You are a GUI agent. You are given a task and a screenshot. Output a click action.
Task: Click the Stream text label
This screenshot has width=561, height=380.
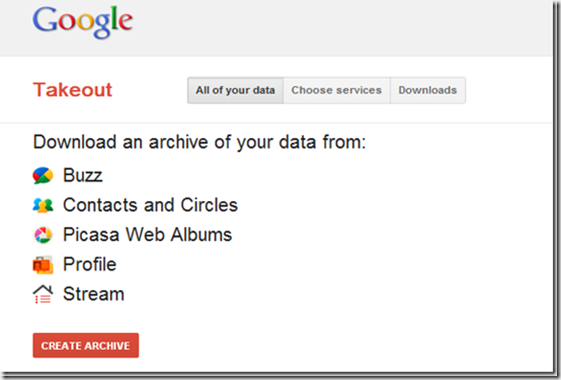tap(94, 294)
